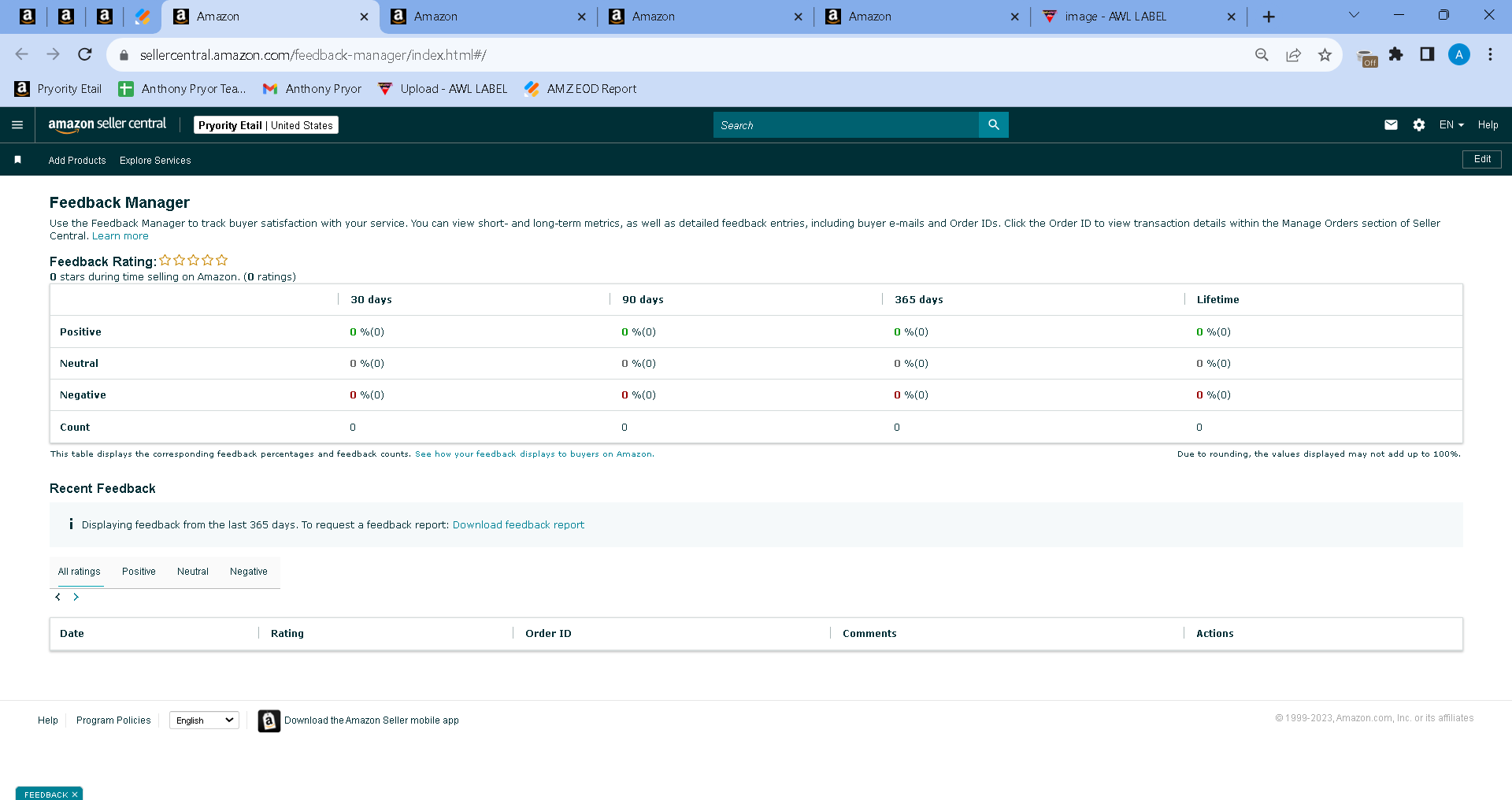
Task: Open the browser zoom icon
Action: coord(1262,54)
